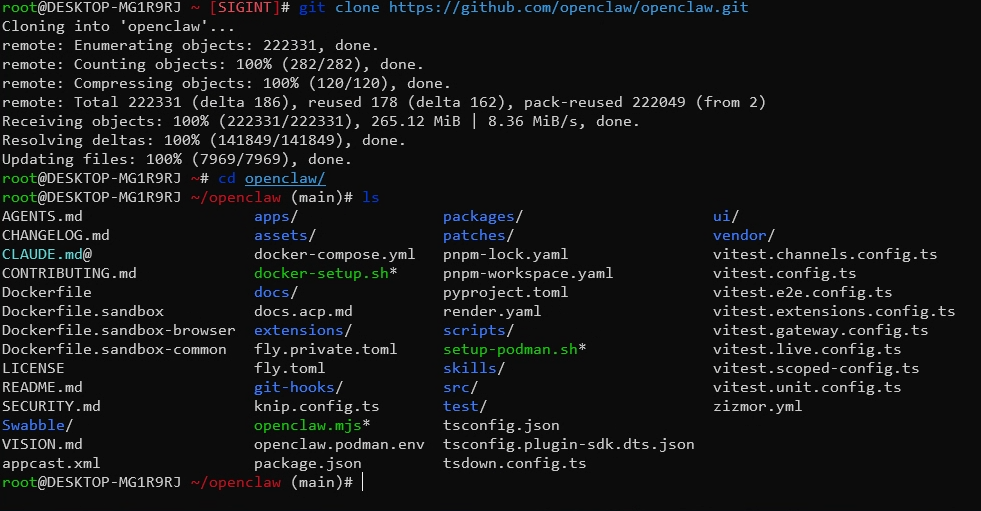The image size is (981, 511).
Task: Click the GitHub openclaw.git URL in clone command
Action: pos(567,7)
